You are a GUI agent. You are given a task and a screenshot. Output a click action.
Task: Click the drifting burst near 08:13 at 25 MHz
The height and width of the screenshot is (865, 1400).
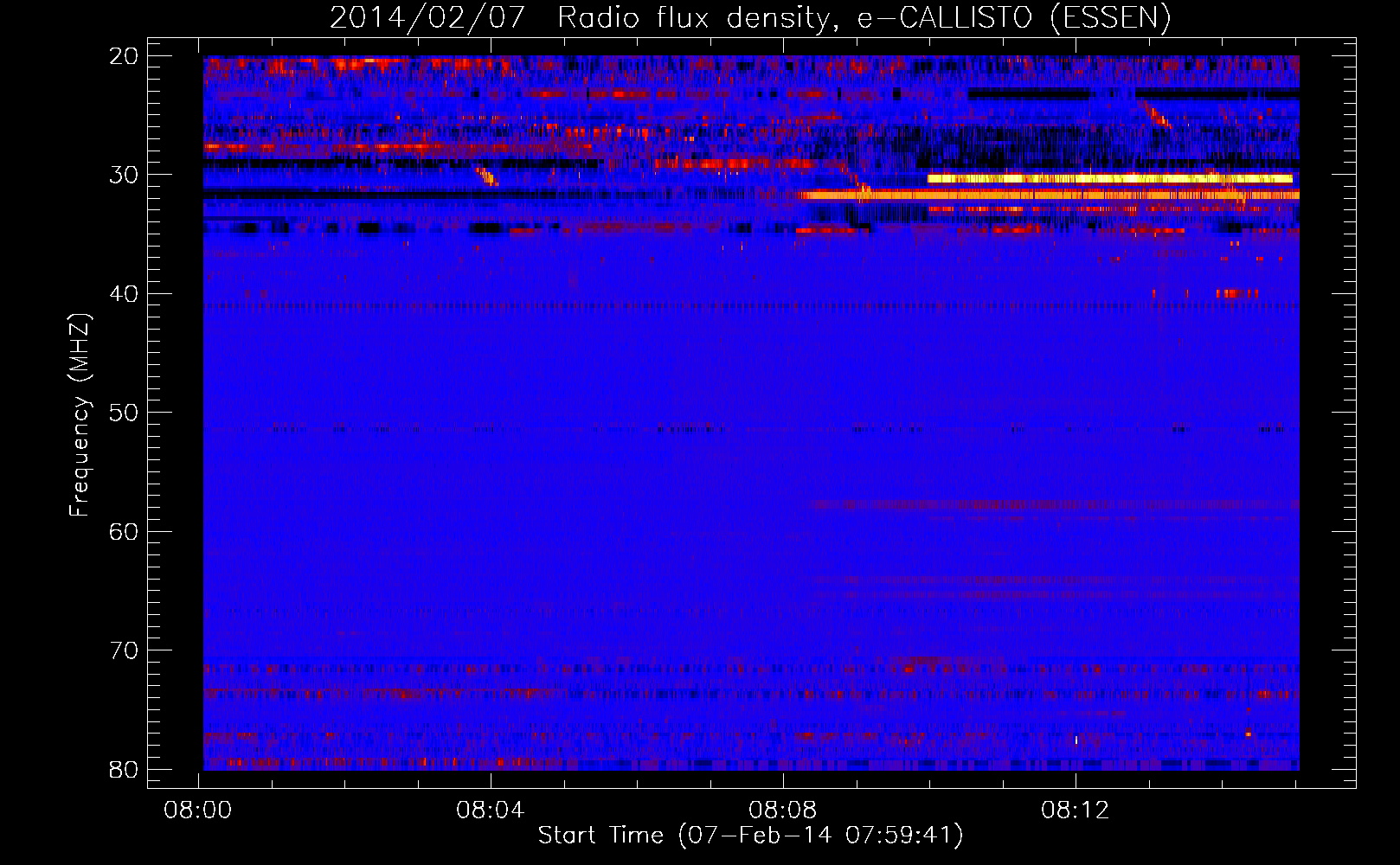(x=1157, y=115)
